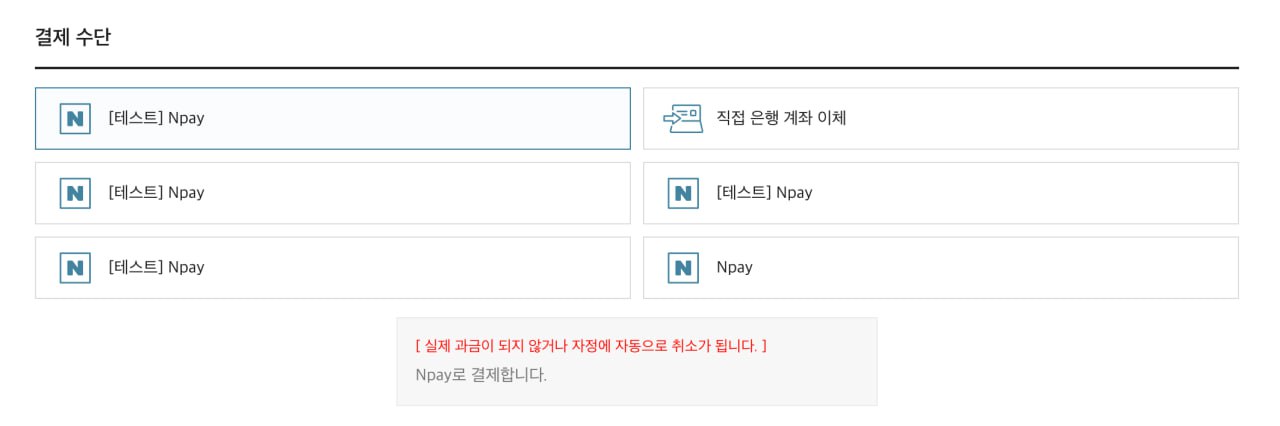Choose 직접 은행 계좌 이체 payment method

pyautogui.click(x=781, y=118)
